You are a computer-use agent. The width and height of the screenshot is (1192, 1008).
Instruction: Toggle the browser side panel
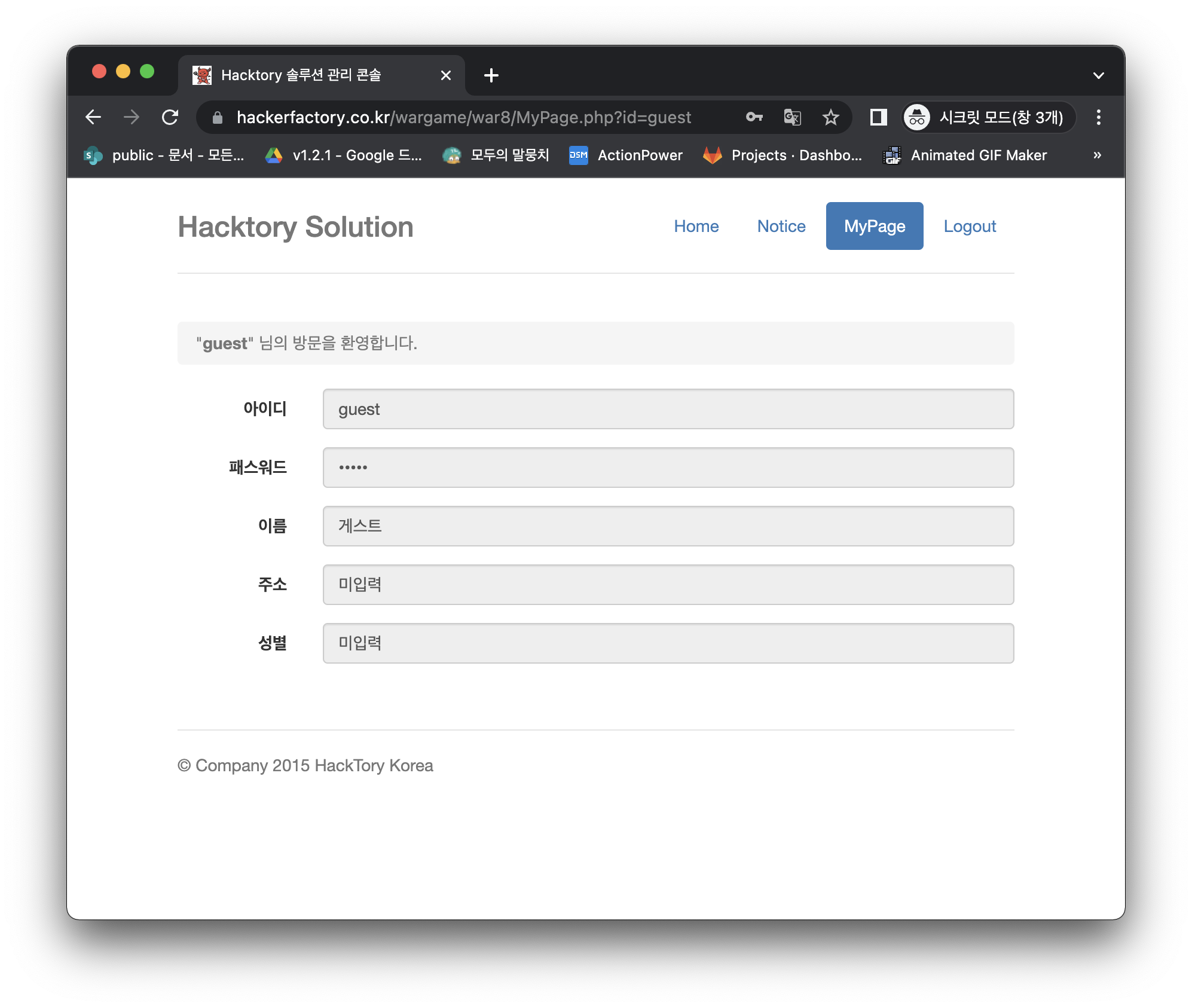(878, 117)
